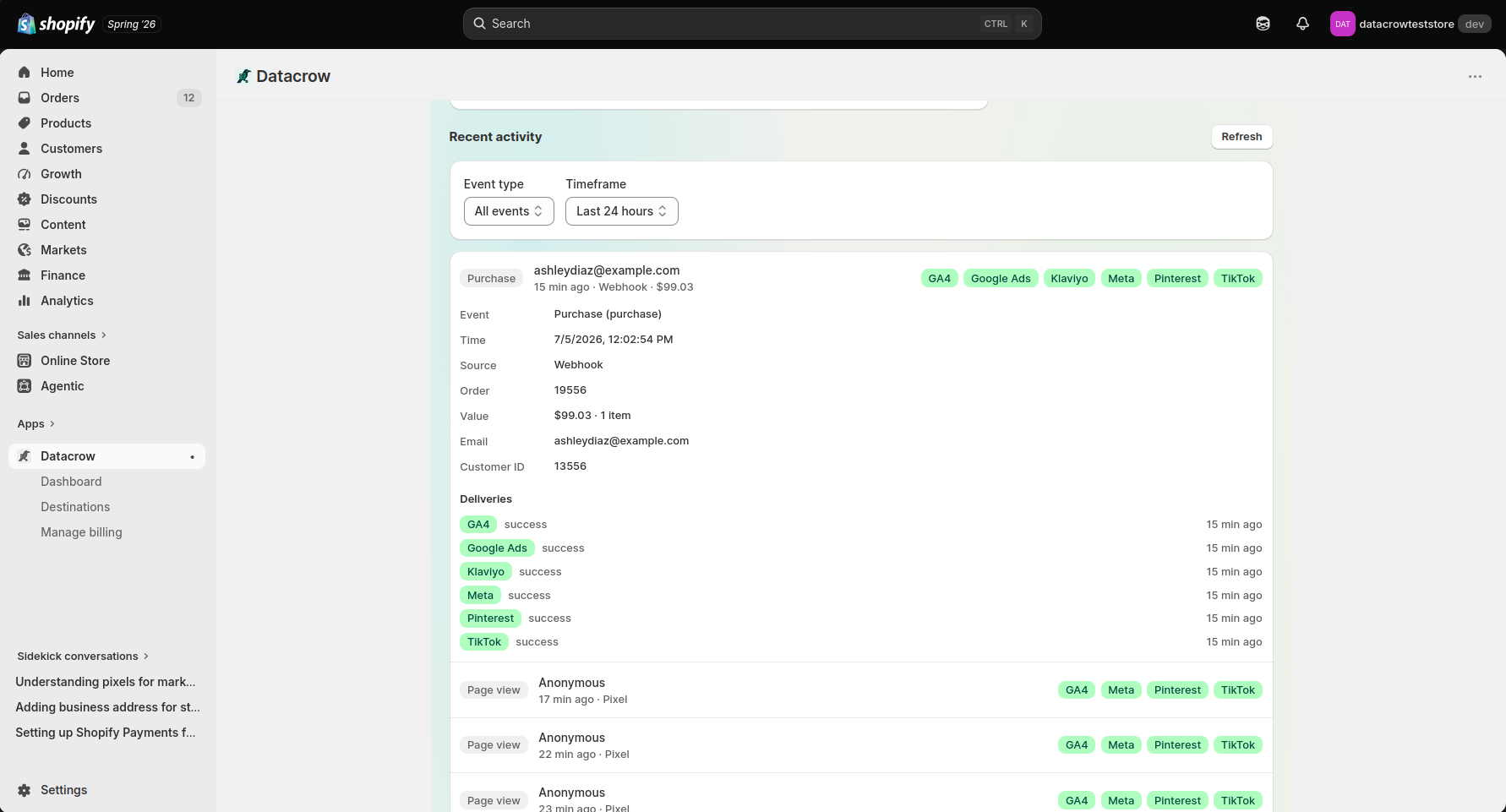Open the Destinations submenu item

point(75,507)
